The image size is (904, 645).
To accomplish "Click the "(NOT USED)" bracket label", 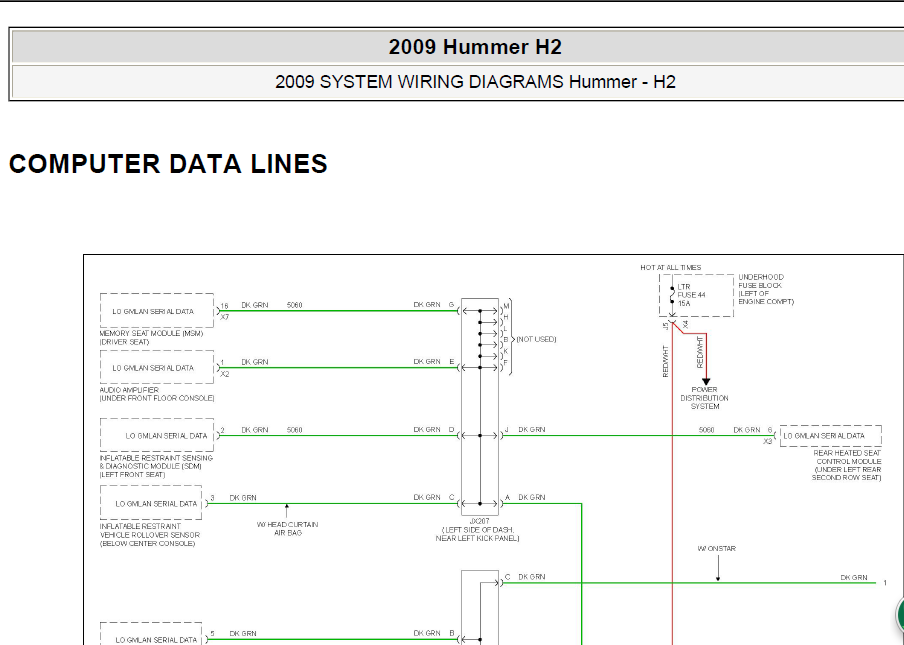I will [536, 340].
